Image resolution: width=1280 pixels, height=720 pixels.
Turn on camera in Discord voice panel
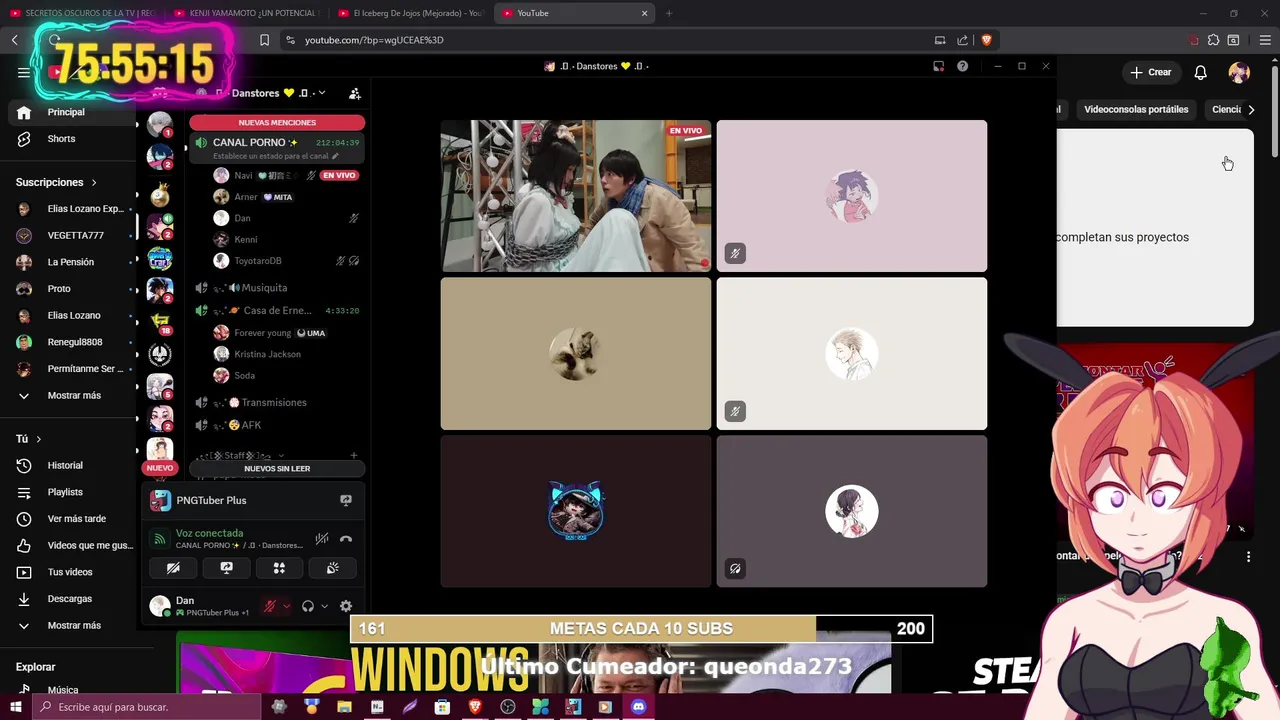coord(173,568)
